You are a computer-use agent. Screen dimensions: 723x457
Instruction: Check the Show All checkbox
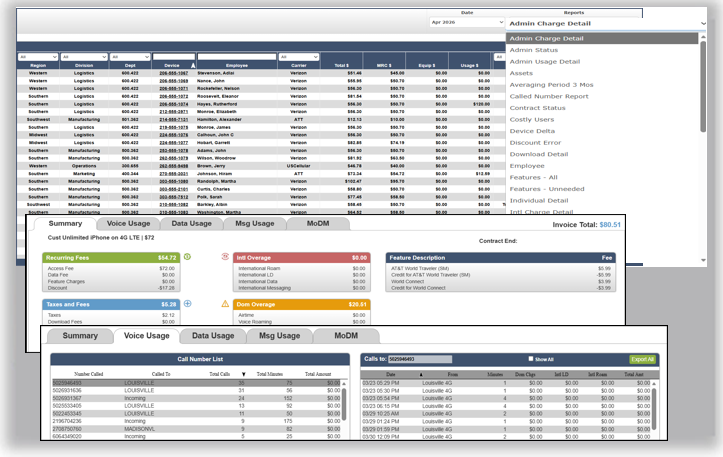[x=531, y=358]
